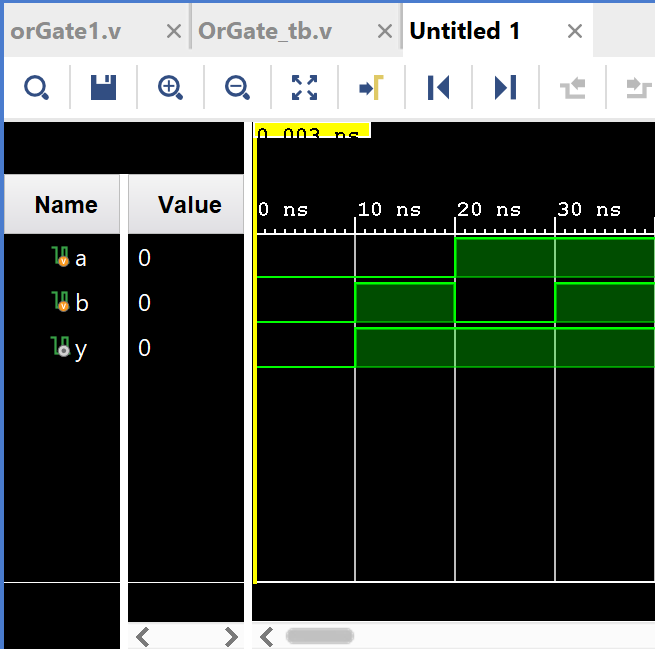Image resolution: width=655 pixels, height=649 pixels.
Task: Click the Name column header
Action: click(66, 205)
